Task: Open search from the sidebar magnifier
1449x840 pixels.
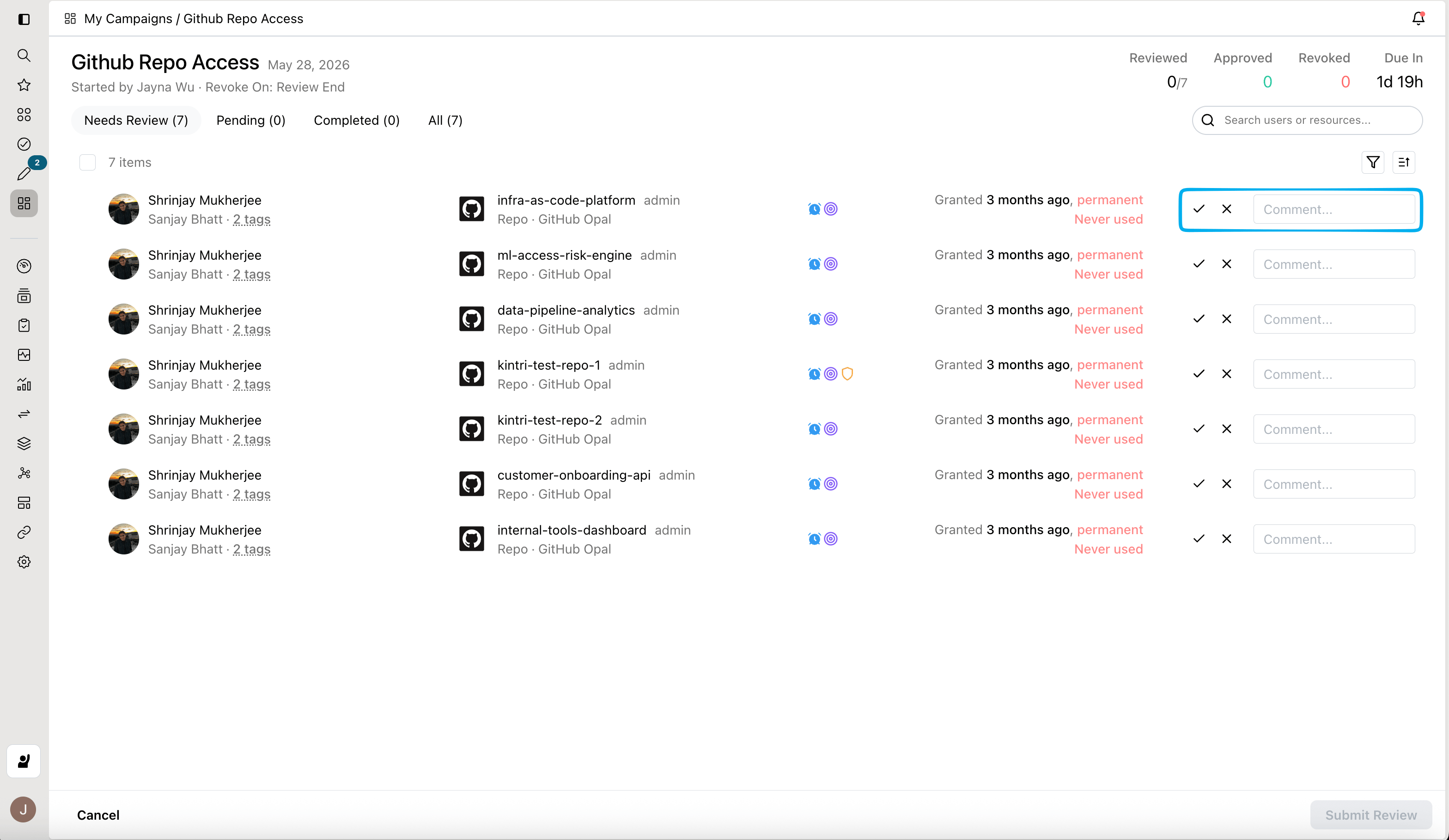Action: [x=24, y=55]
